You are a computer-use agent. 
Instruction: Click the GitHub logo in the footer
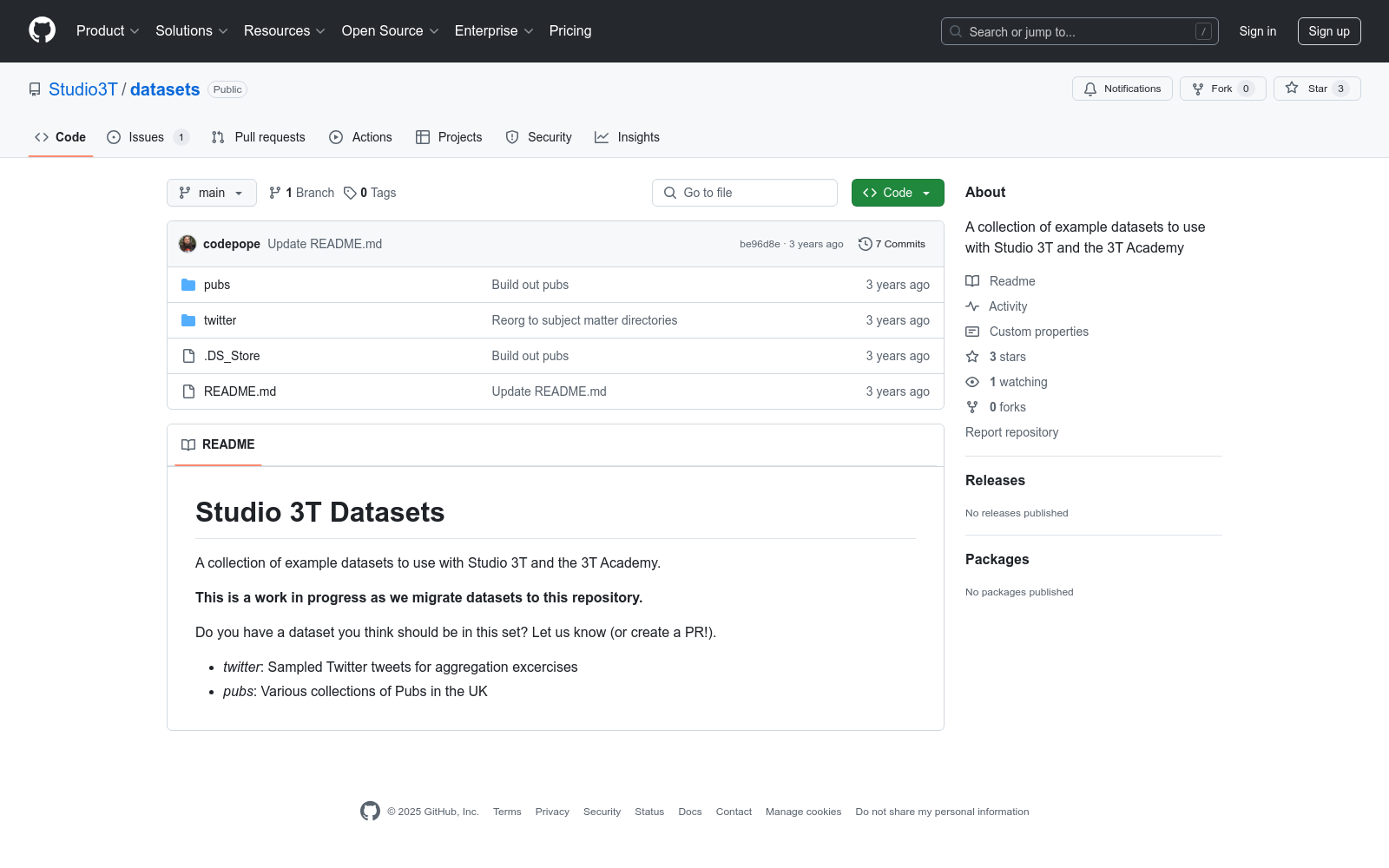click(x=370, y=811)
